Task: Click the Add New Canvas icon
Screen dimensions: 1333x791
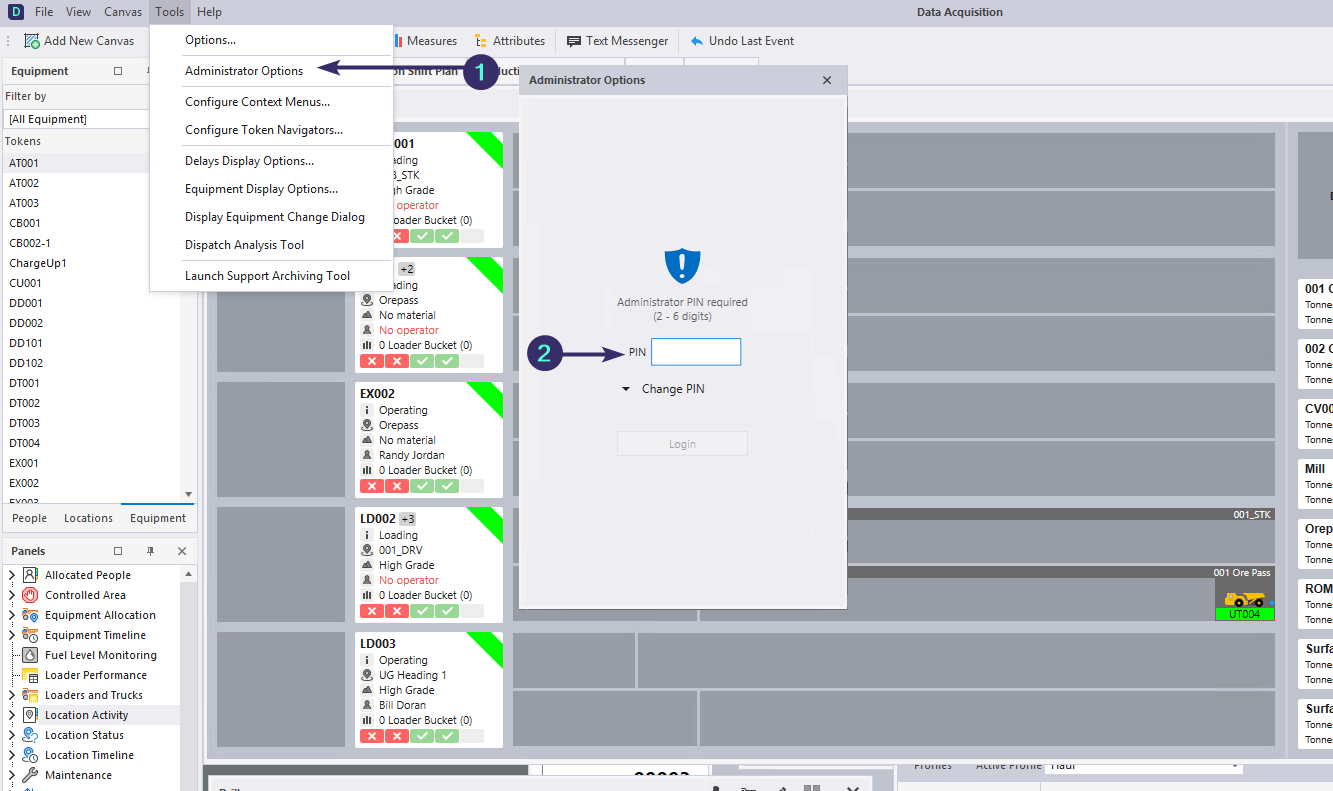Action: [x=30, y=40]
